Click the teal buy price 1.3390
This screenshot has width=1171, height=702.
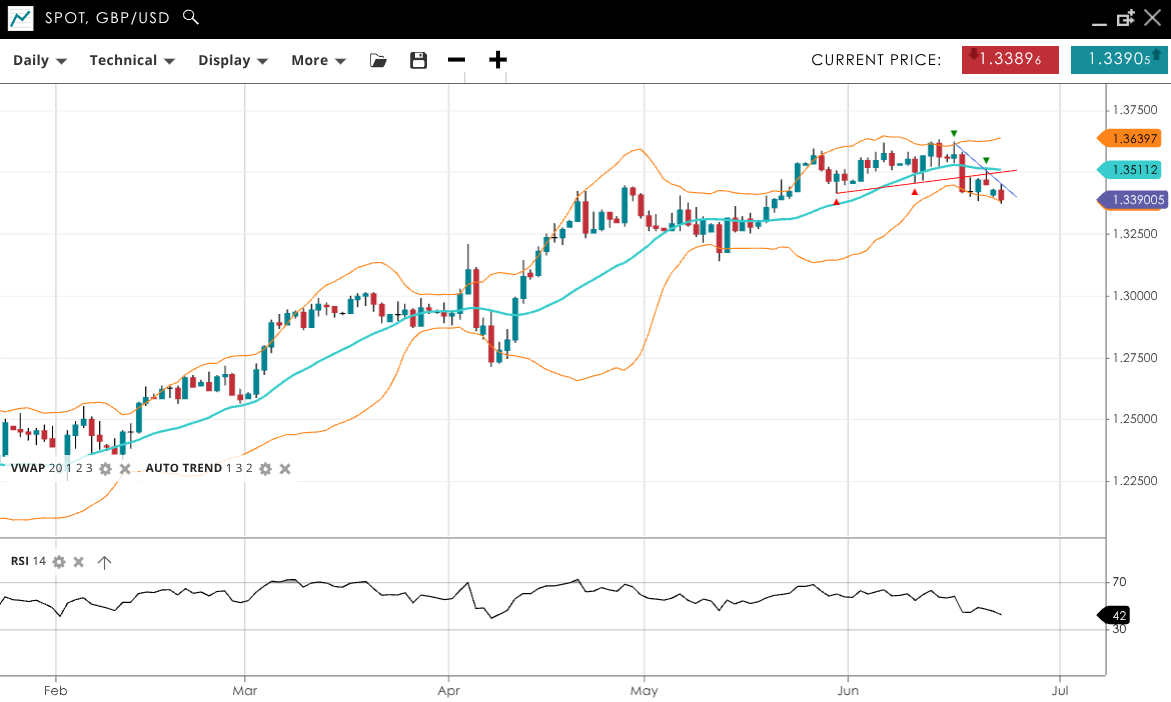pyautogui.click(x=1118, y=60)
